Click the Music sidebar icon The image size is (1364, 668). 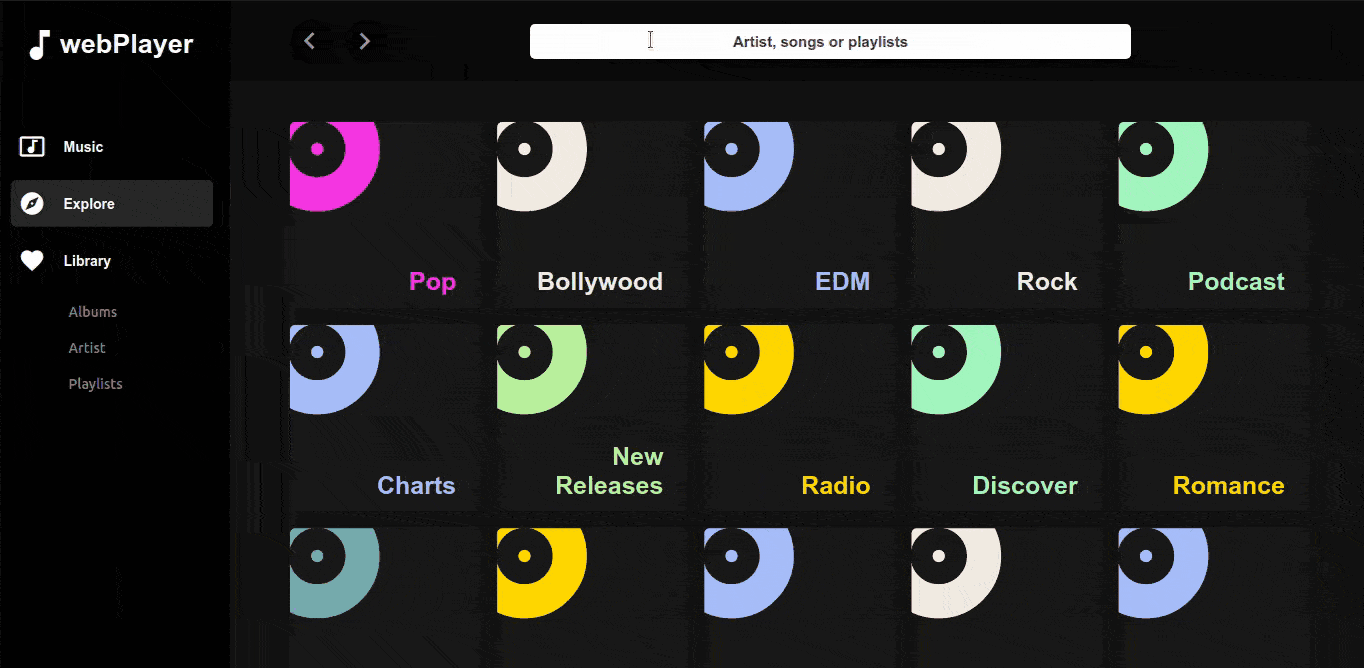(x=32, y=147)
